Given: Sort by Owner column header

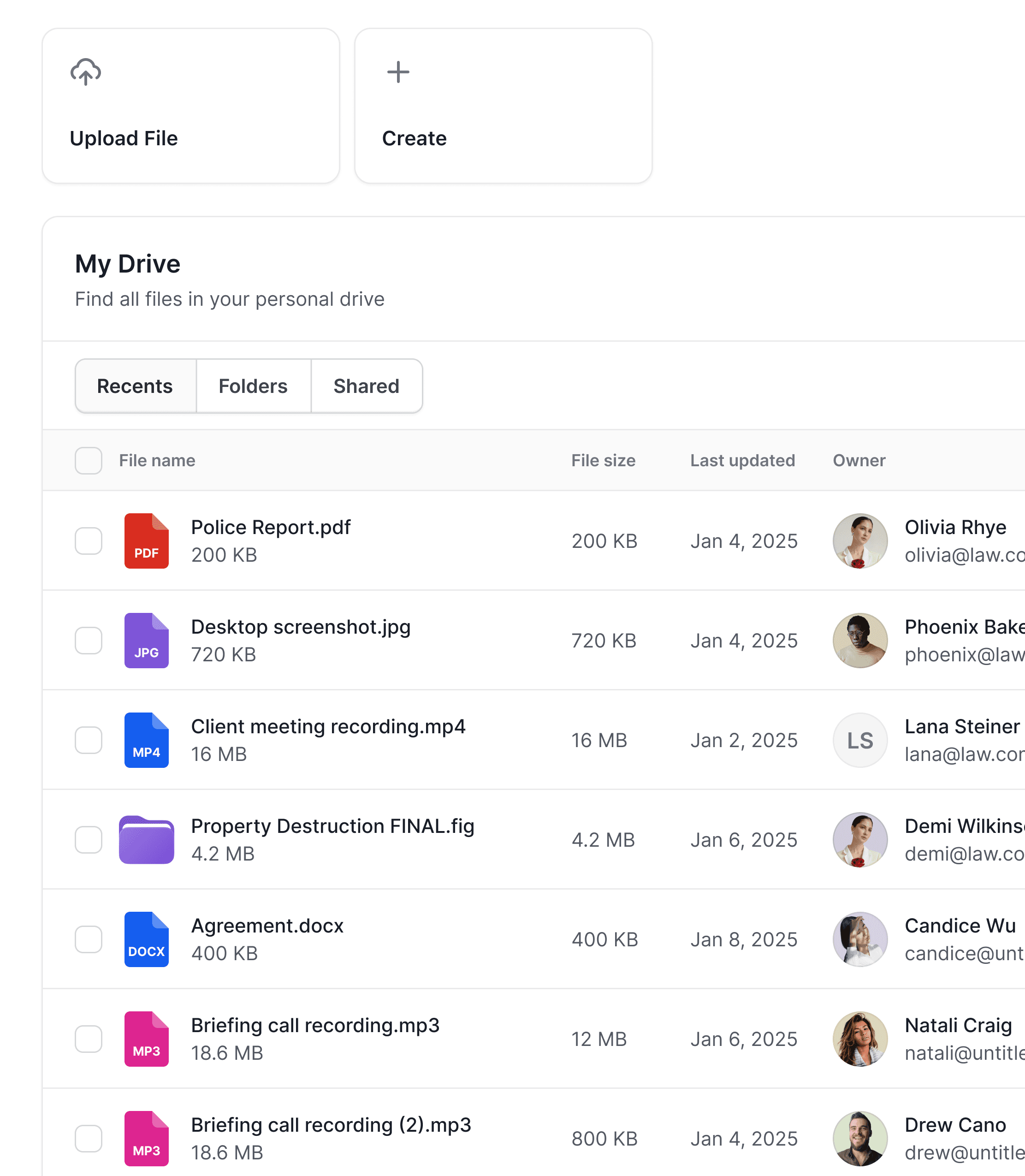Looking at the screenshot, I should pyautogui.click(x=859, y=460).
